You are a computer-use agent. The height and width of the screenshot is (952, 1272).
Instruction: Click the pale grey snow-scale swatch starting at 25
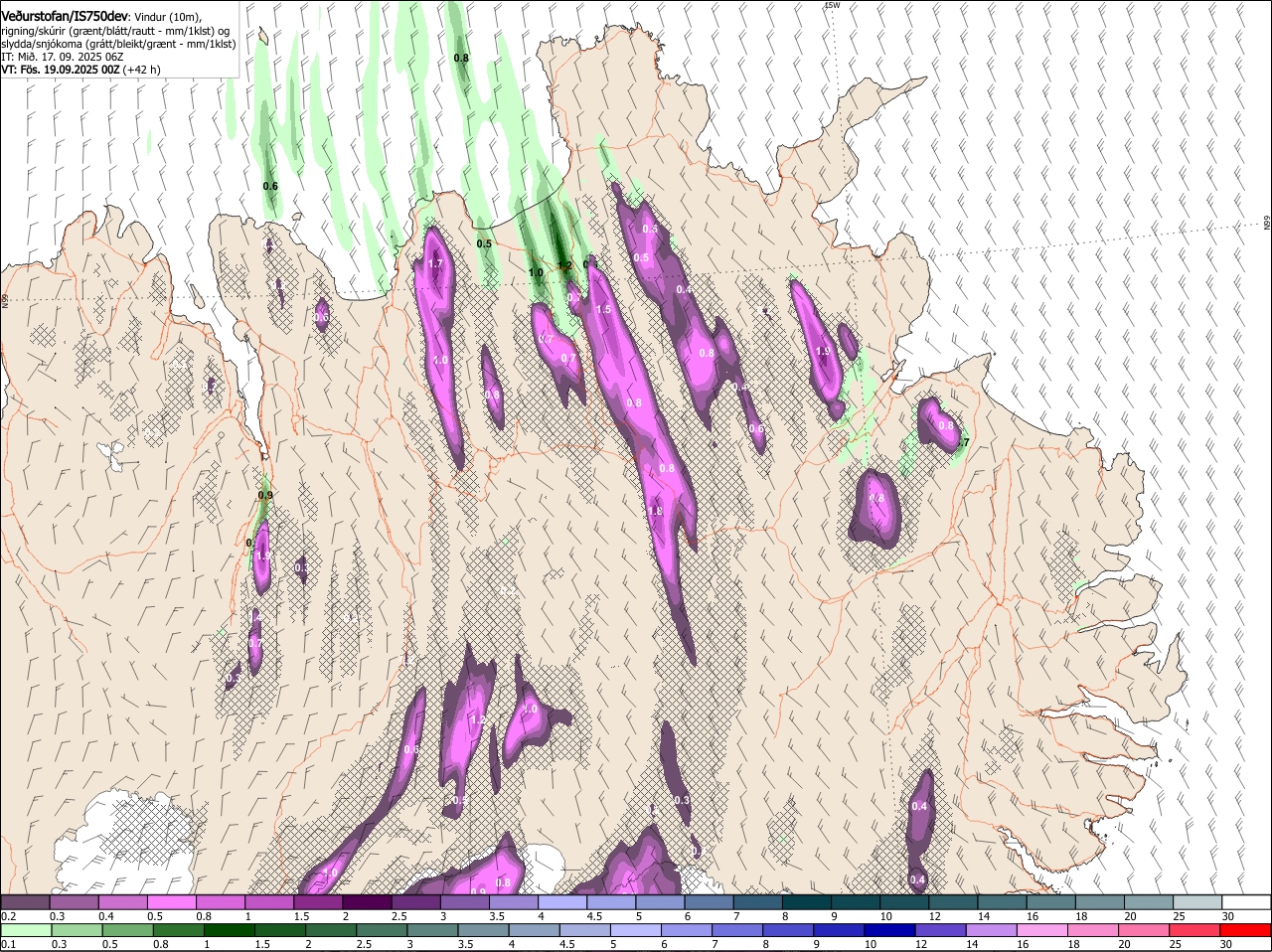click(x=1196, y=901)
